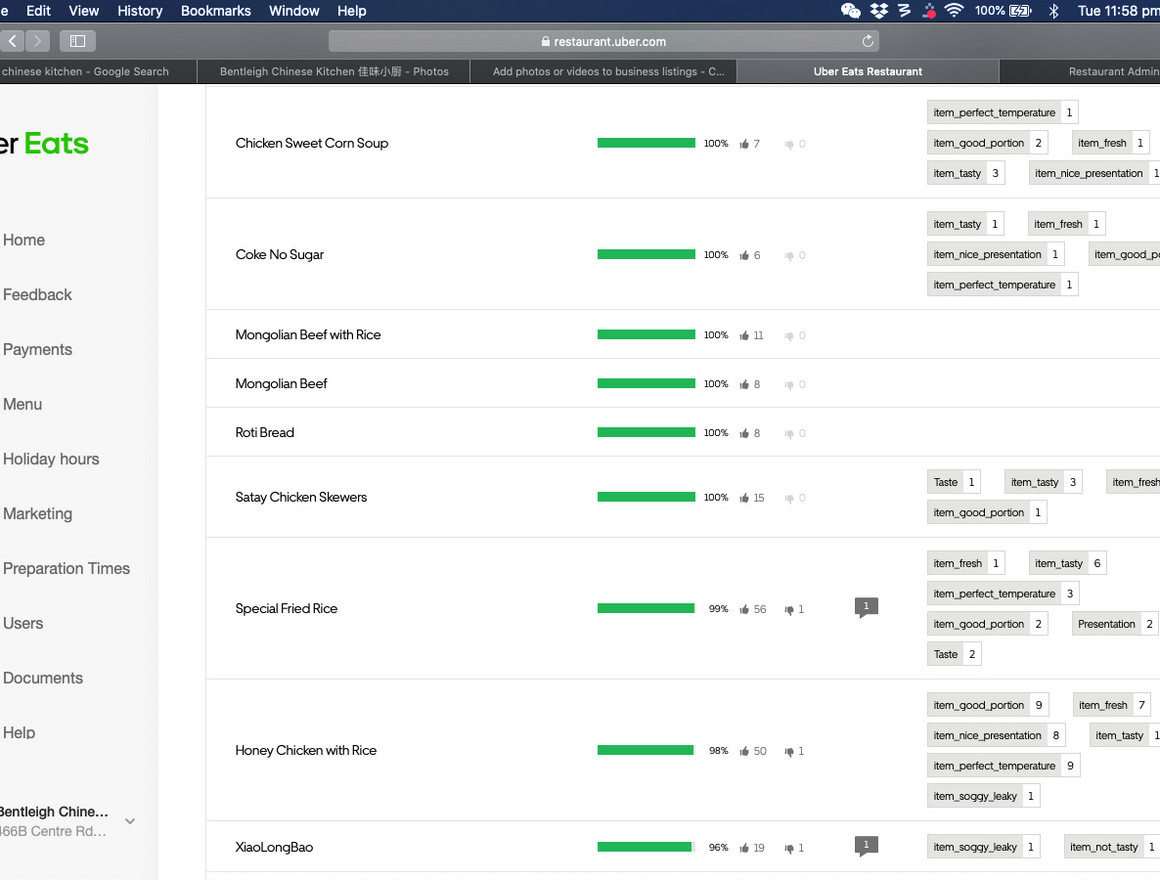Click thumbs-up icon for Satay Chicken Skewers
Screen dimensions: 1160x880
point(744,498)
